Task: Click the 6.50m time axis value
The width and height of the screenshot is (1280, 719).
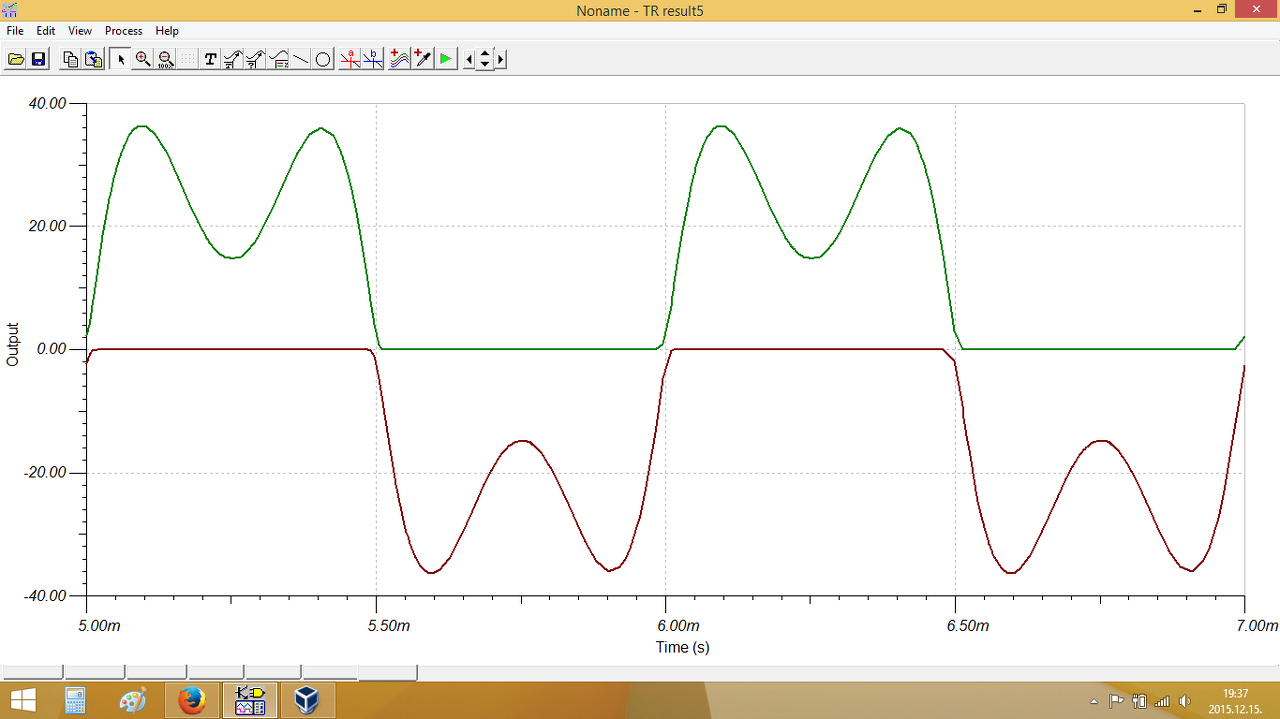Action: point(968,626)
